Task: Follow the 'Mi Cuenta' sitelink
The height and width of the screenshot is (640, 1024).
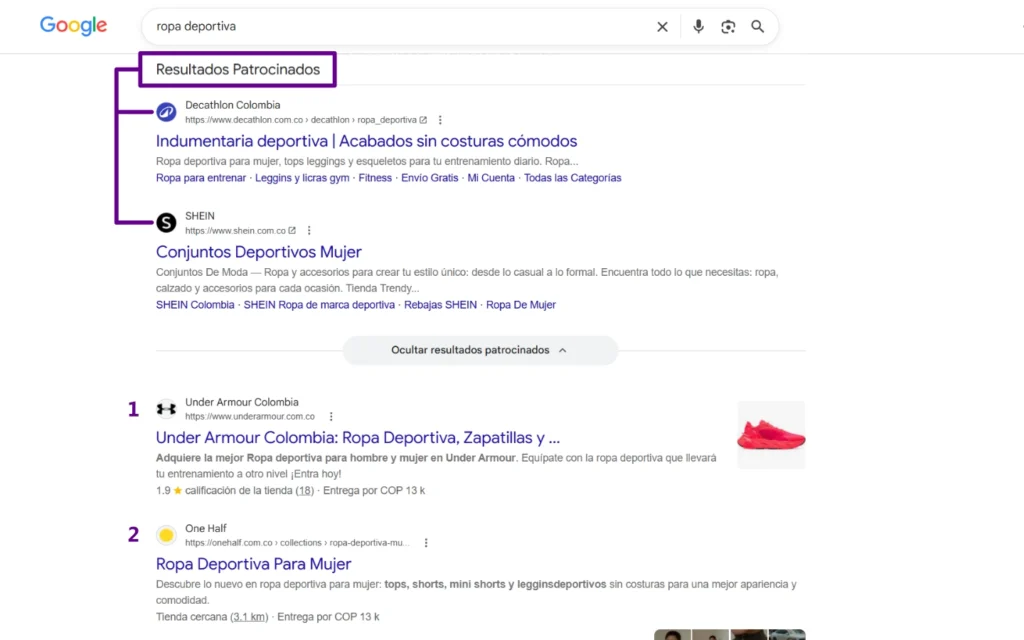Action: click(491, 178)
